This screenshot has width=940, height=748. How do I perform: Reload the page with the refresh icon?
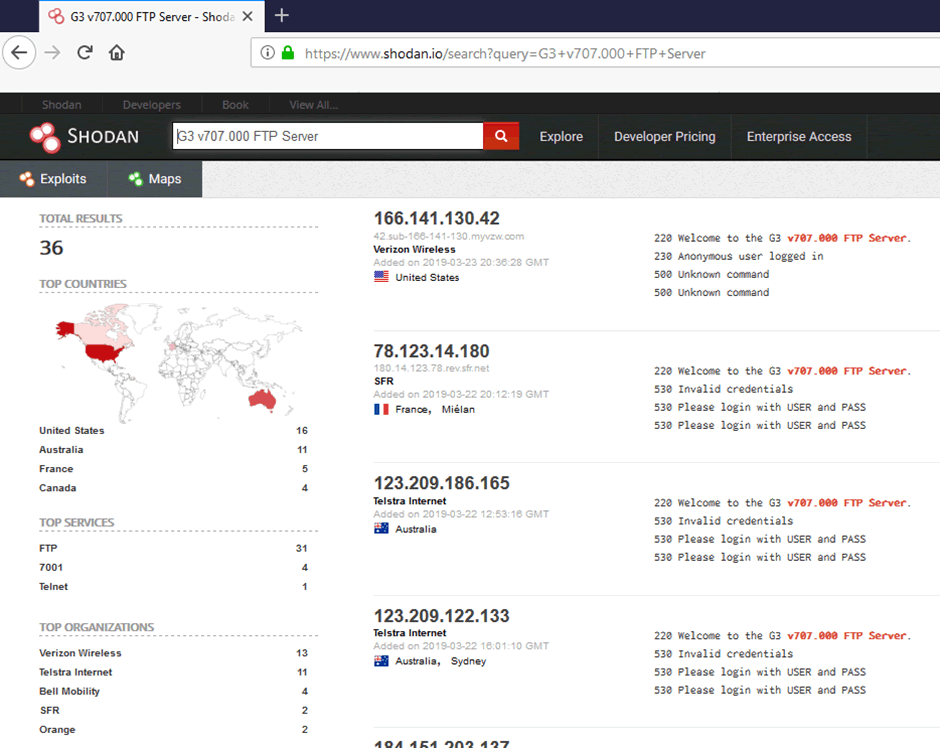coord(85,53)
